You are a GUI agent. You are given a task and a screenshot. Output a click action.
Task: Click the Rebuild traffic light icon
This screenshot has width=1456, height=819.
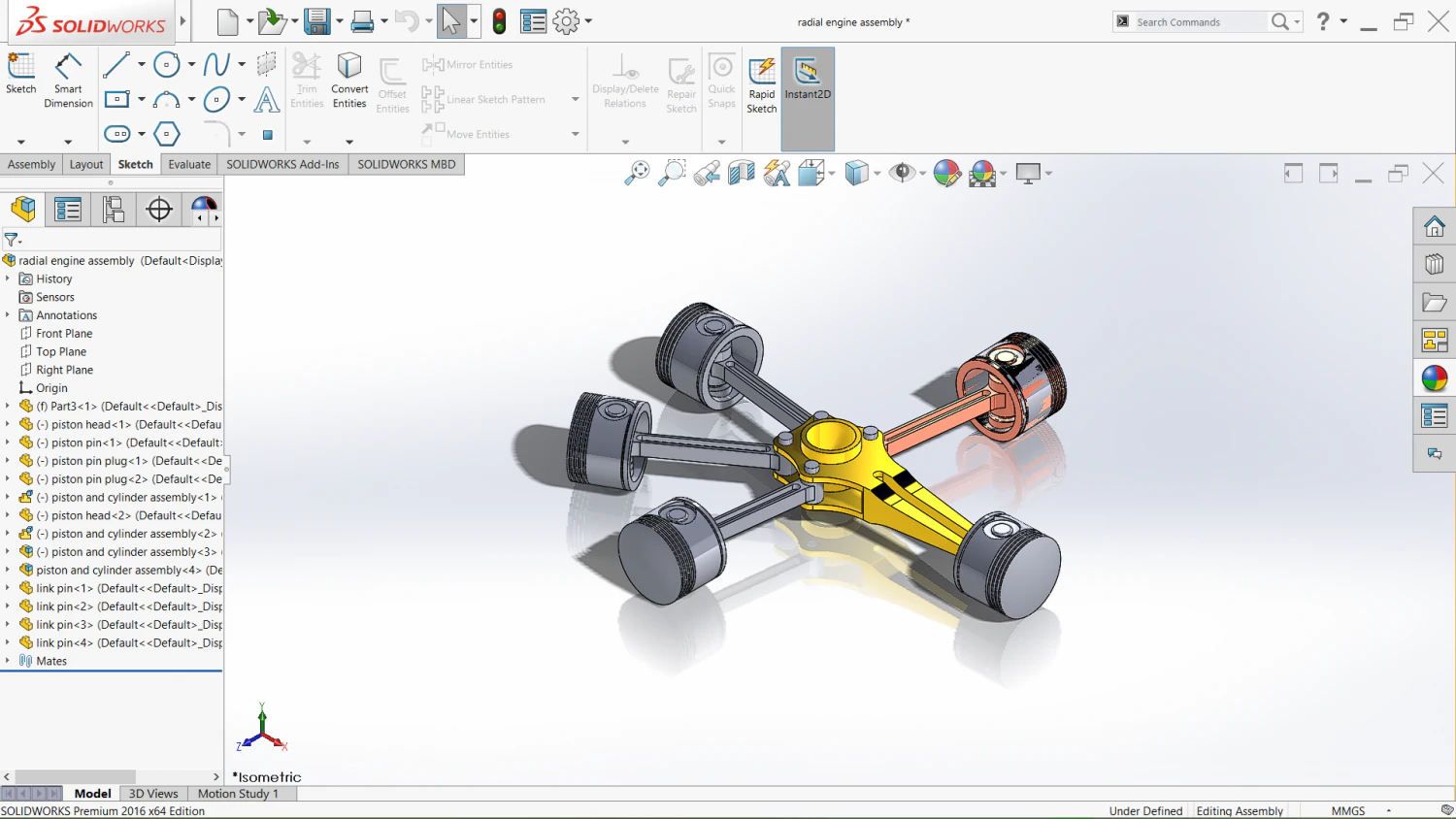point(499,21)
